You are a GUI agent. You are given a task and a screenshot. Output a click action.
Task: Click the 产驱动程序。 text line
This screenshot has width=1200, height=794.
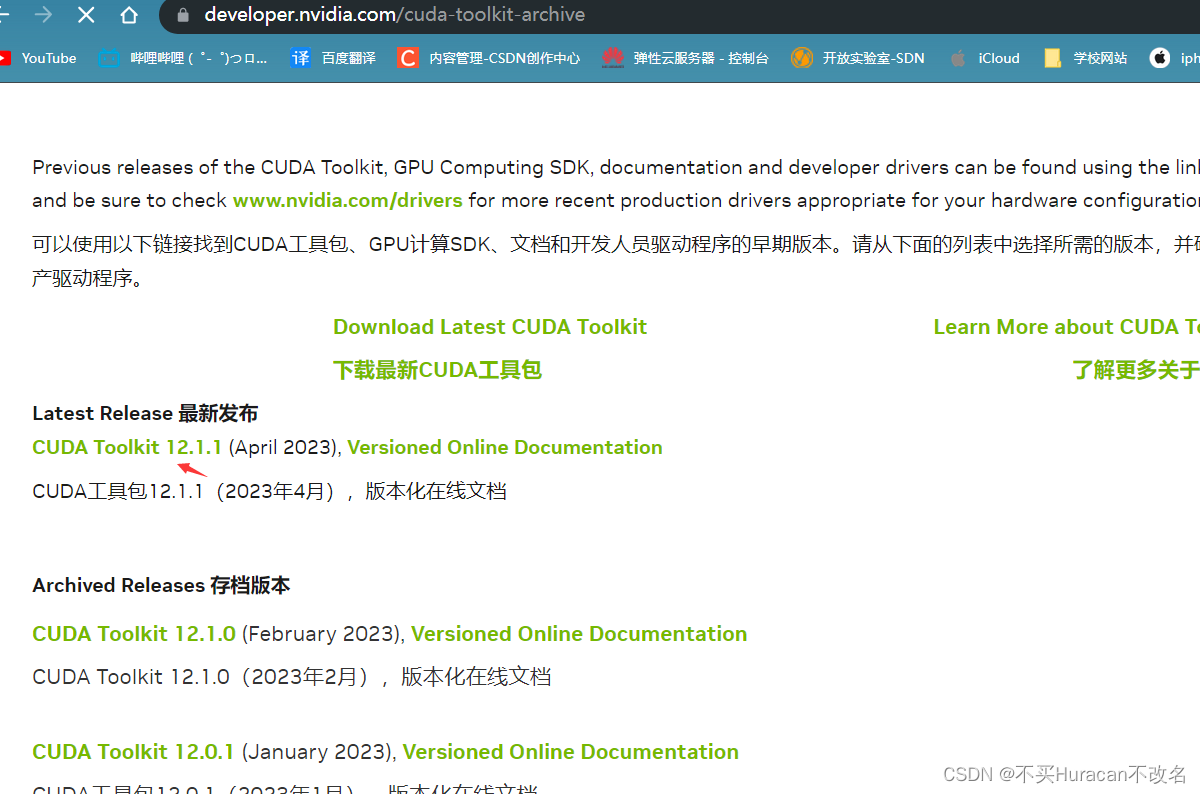point(88,277)
